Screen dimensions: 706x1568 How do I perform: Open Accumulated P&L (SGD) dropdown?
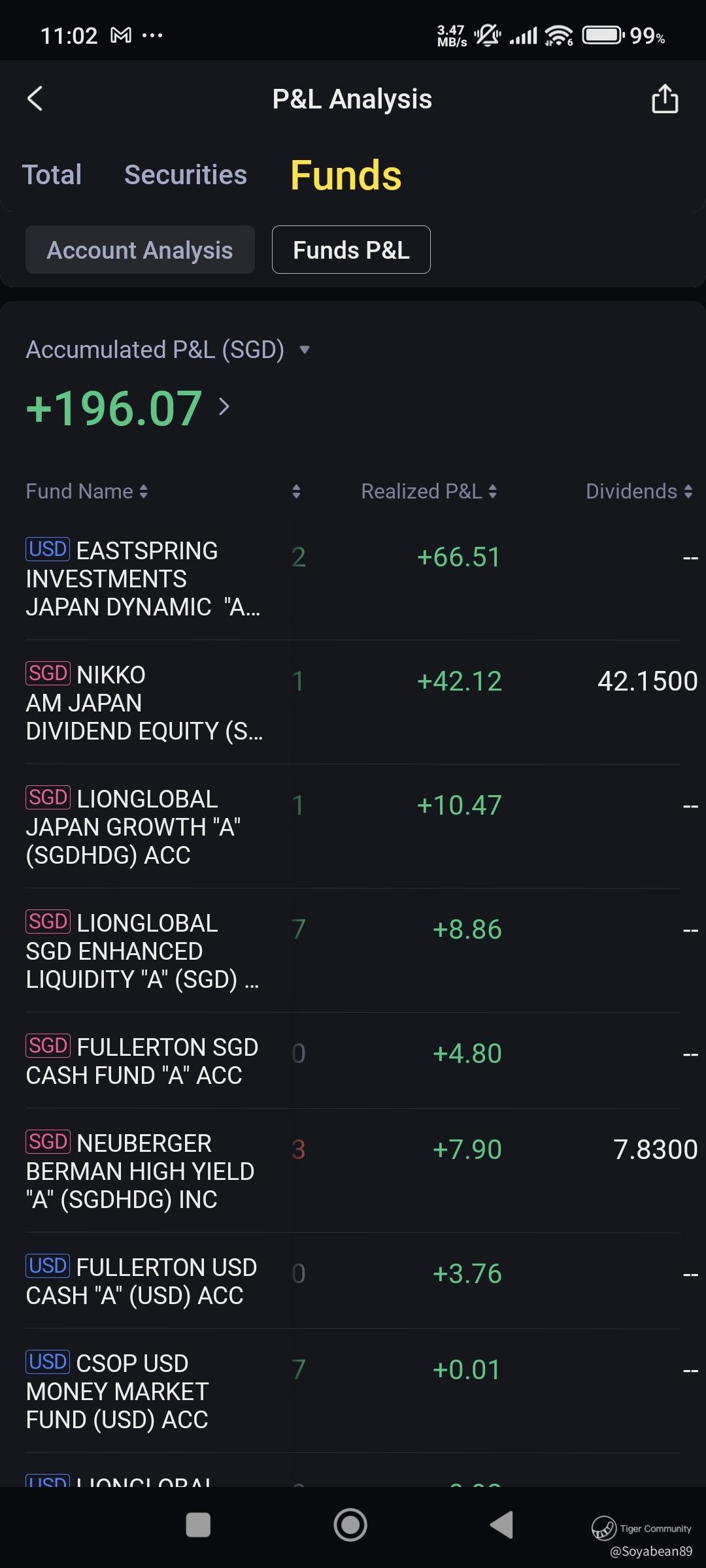click(304, 350)
